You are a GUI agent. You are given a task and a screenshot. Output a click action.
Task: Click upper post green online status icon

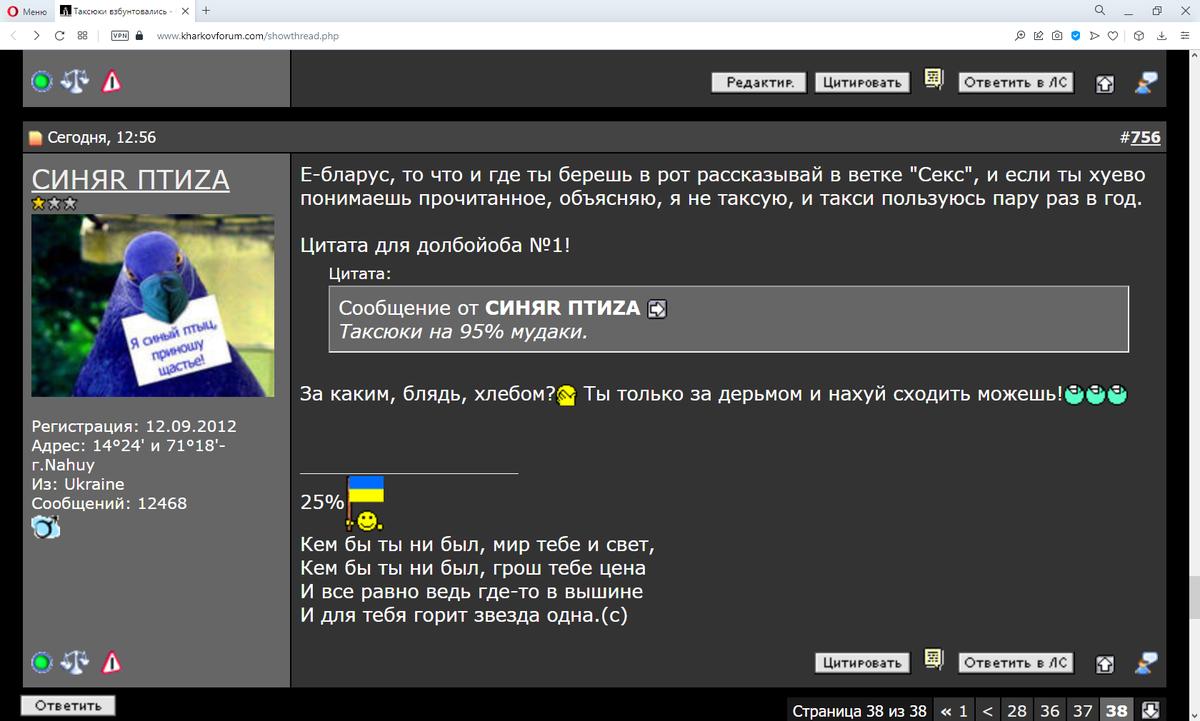(41, 82)
